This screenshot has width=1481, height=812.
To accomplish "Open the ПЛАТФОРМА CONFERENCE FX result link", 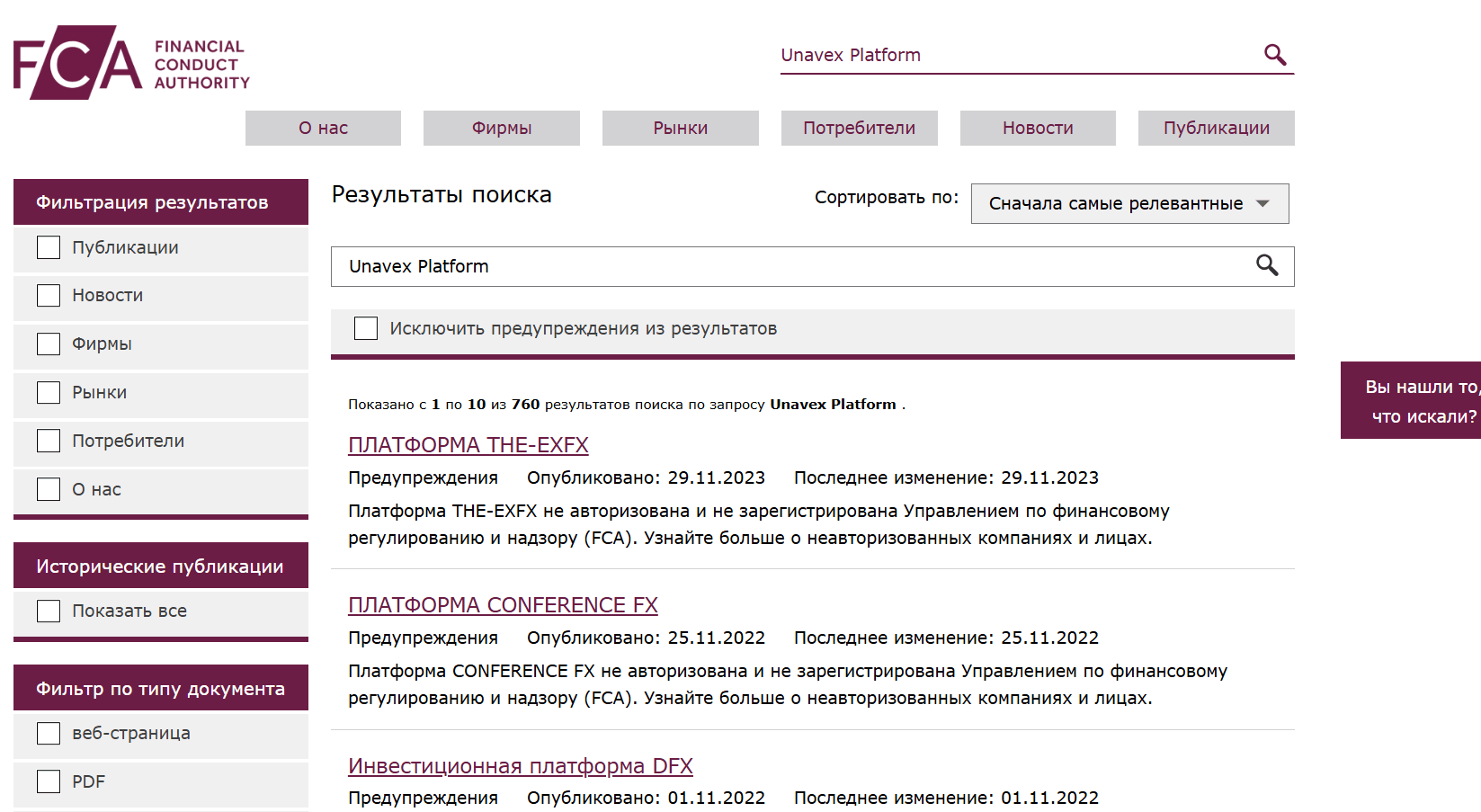I will point(503,605).
